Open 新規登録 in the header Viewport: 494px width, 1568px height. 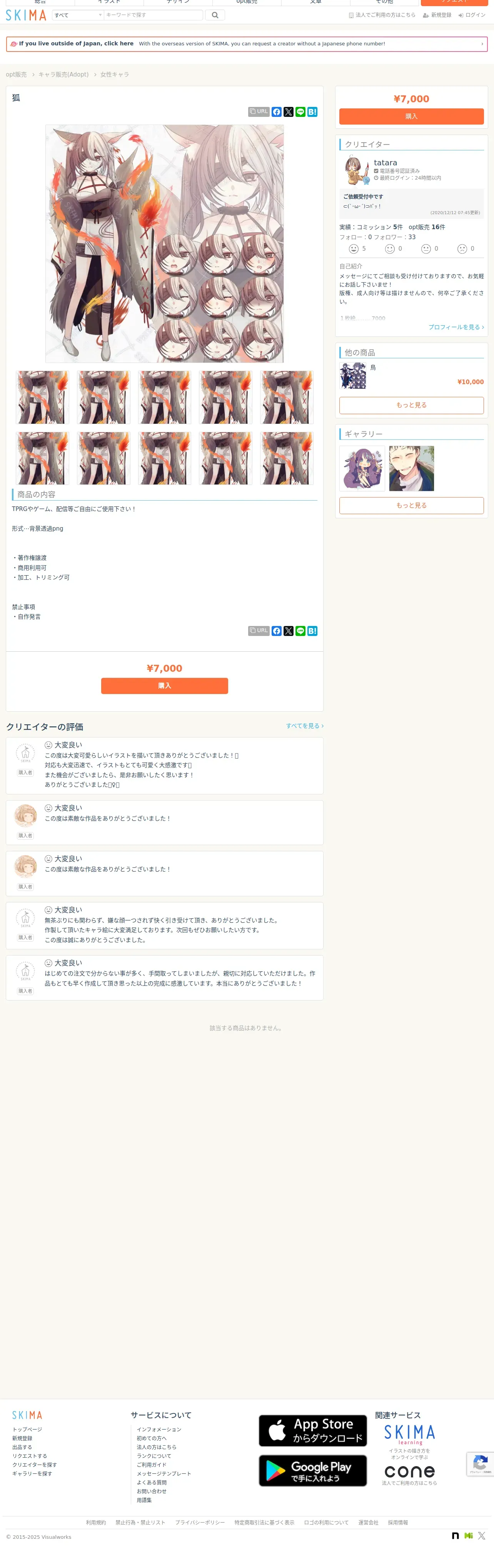coord(437,15)
